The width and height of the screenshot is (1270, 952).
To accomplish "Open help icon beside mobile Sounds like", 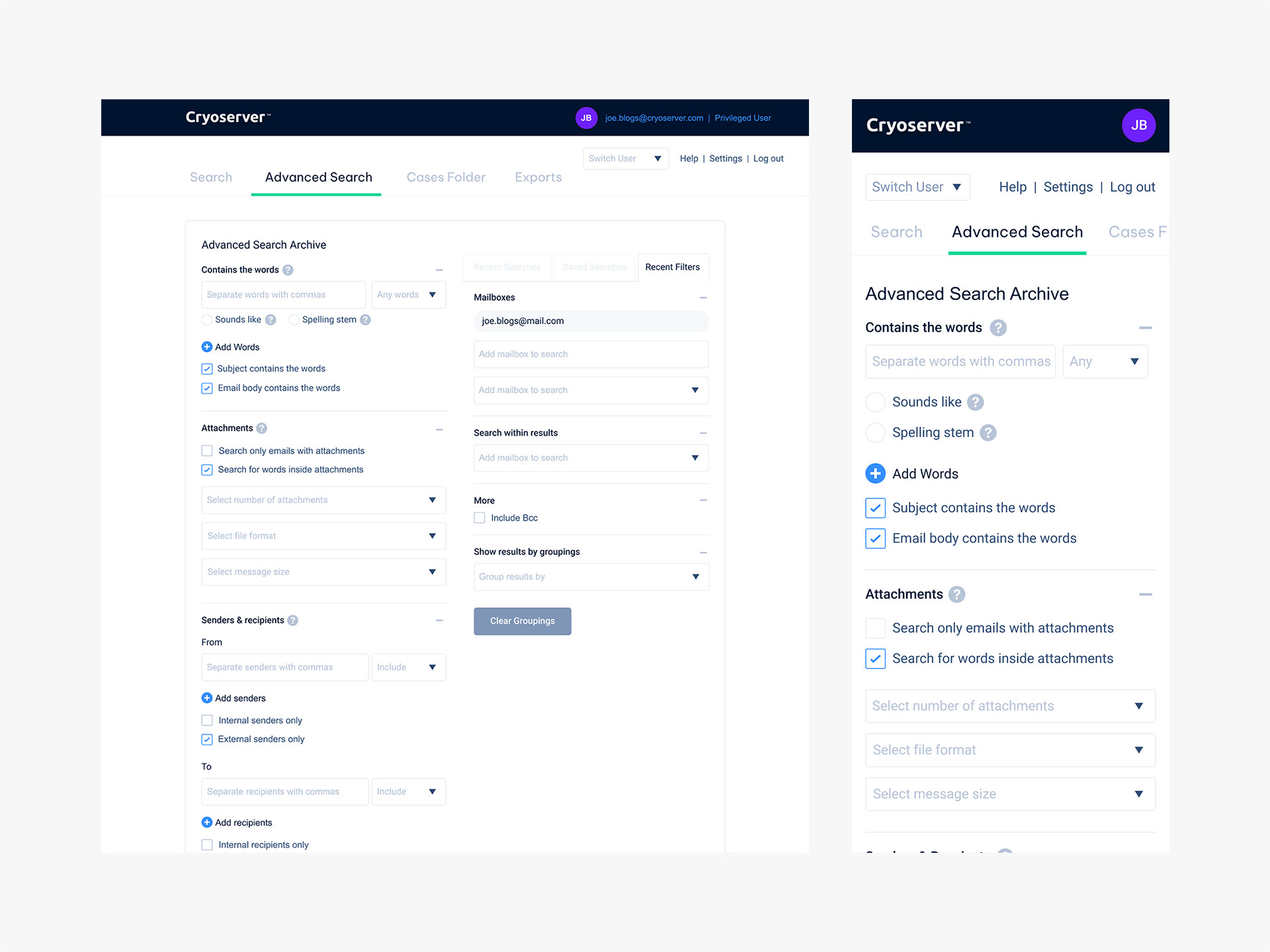I will pos(976,402).
